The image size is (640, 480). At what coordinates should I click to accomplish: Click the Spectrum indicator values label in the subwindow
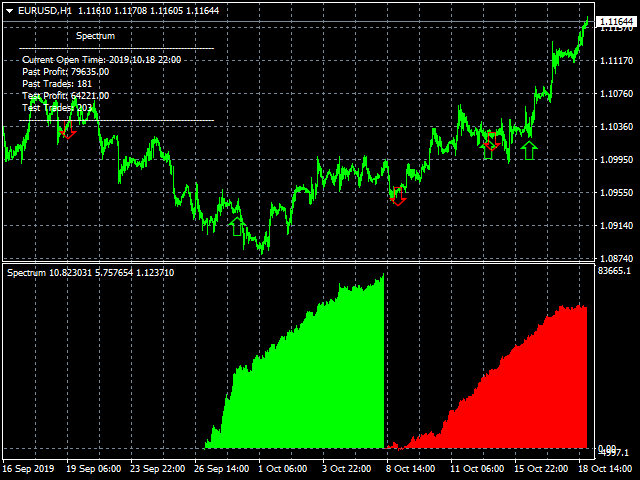pyautogui.click(x=91, y=273)
